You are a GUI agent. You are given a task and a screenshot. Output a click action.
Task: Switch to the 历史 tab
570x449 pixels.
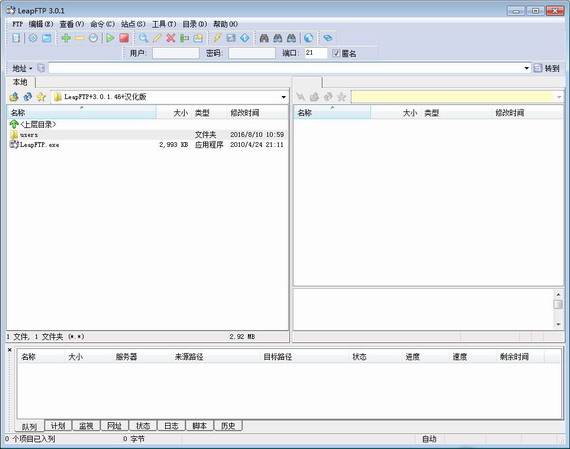pos(228,426)
